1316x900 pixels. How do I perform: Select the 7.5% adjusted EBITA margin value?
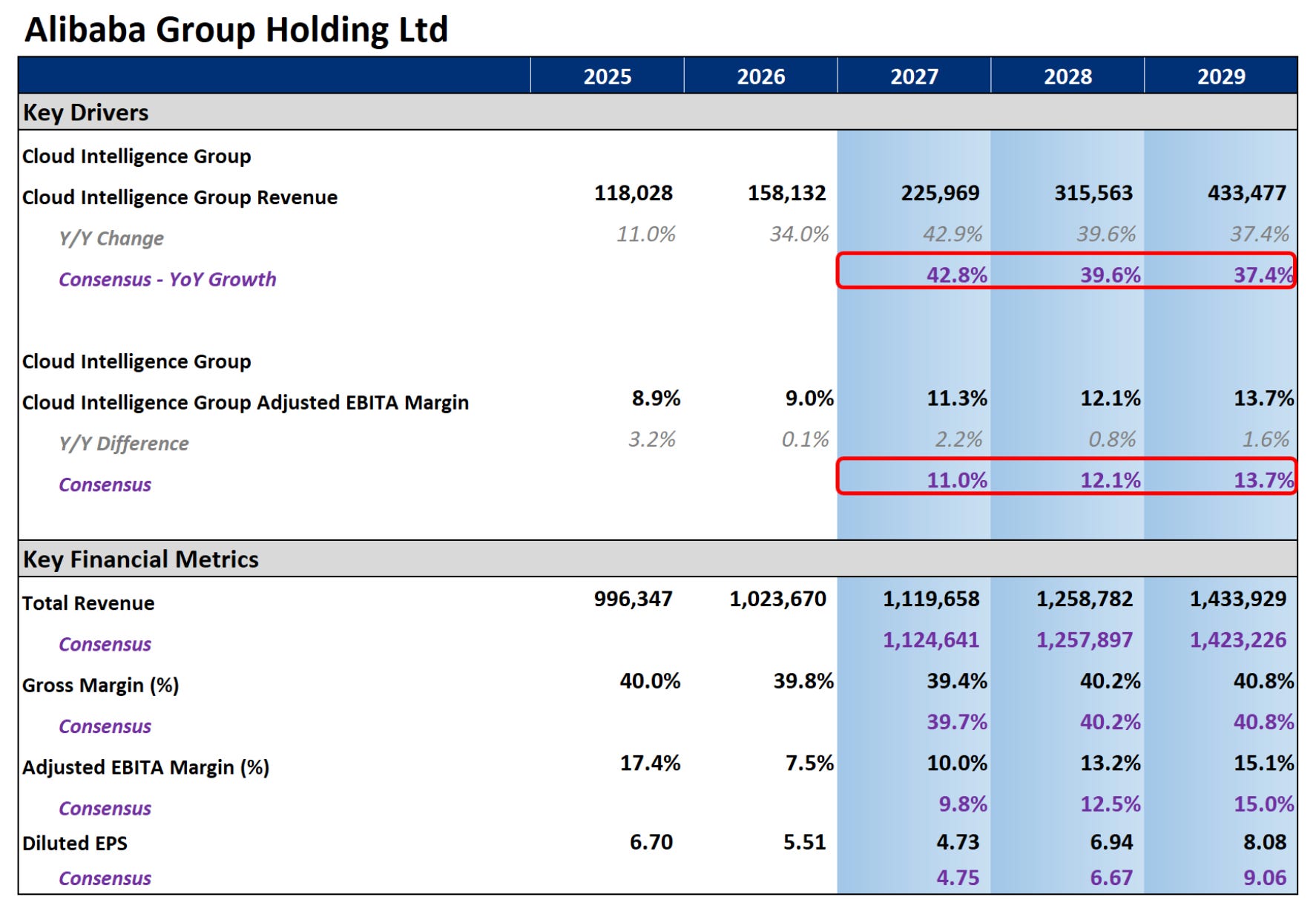coord(810,763)
